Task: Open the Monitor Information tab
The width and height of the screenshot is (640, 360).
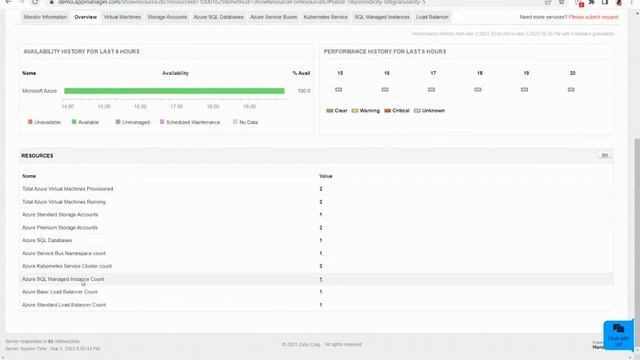Action: pyautogui.click(x=45, y=17)
